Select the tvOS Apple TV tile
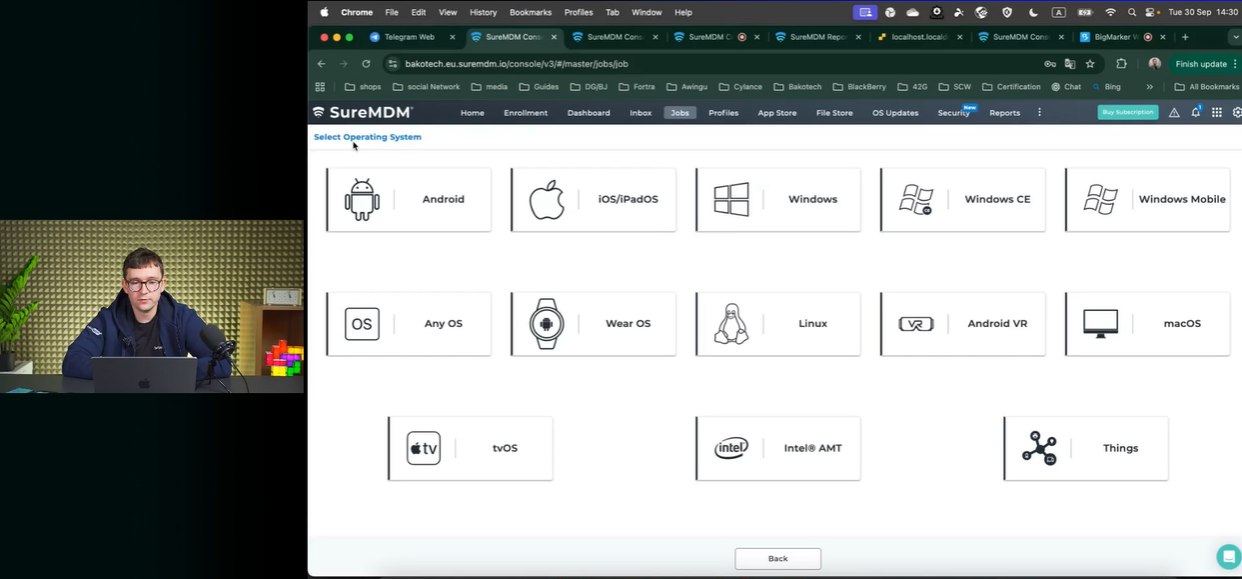Viewport: 1242px width, 579px height. pos(470,448)
